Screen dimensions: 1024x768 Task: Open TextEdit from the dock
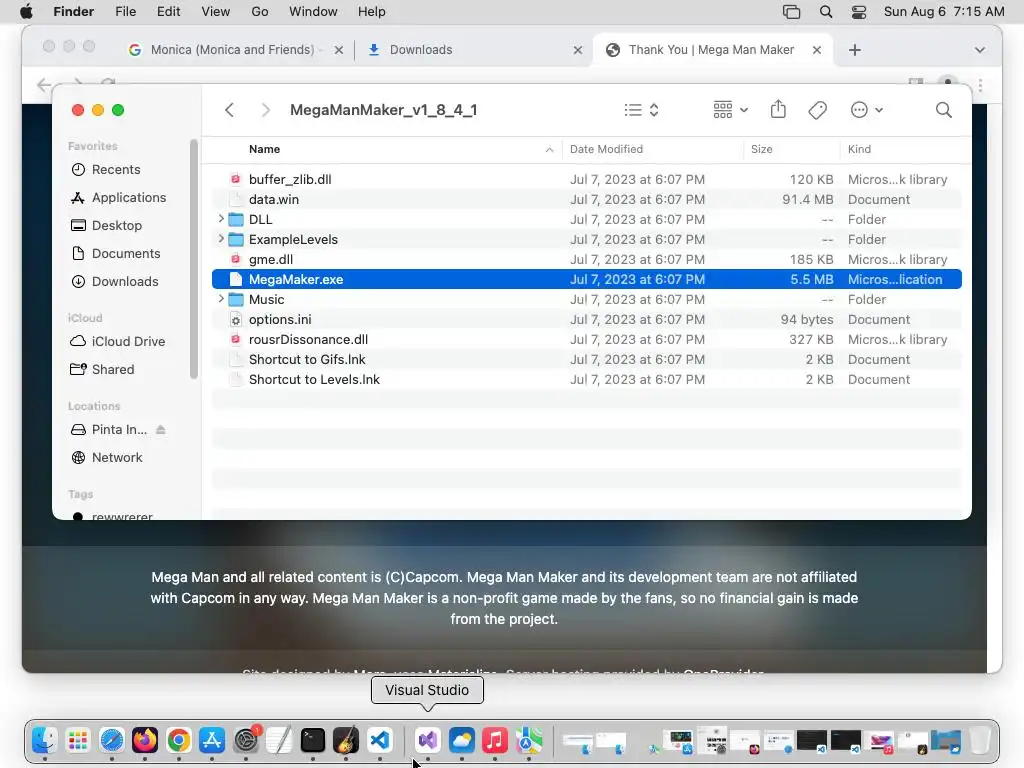pyautogui.click(x=279, y=740)
